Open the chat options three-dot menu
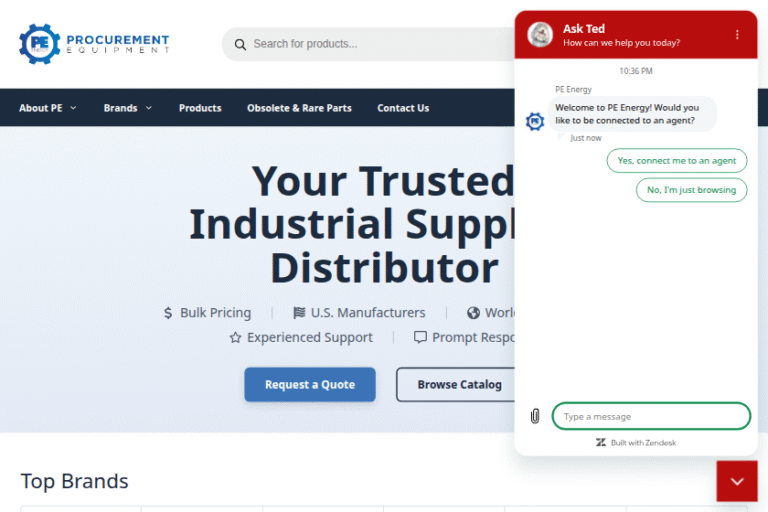 click(x=737, y=35)
